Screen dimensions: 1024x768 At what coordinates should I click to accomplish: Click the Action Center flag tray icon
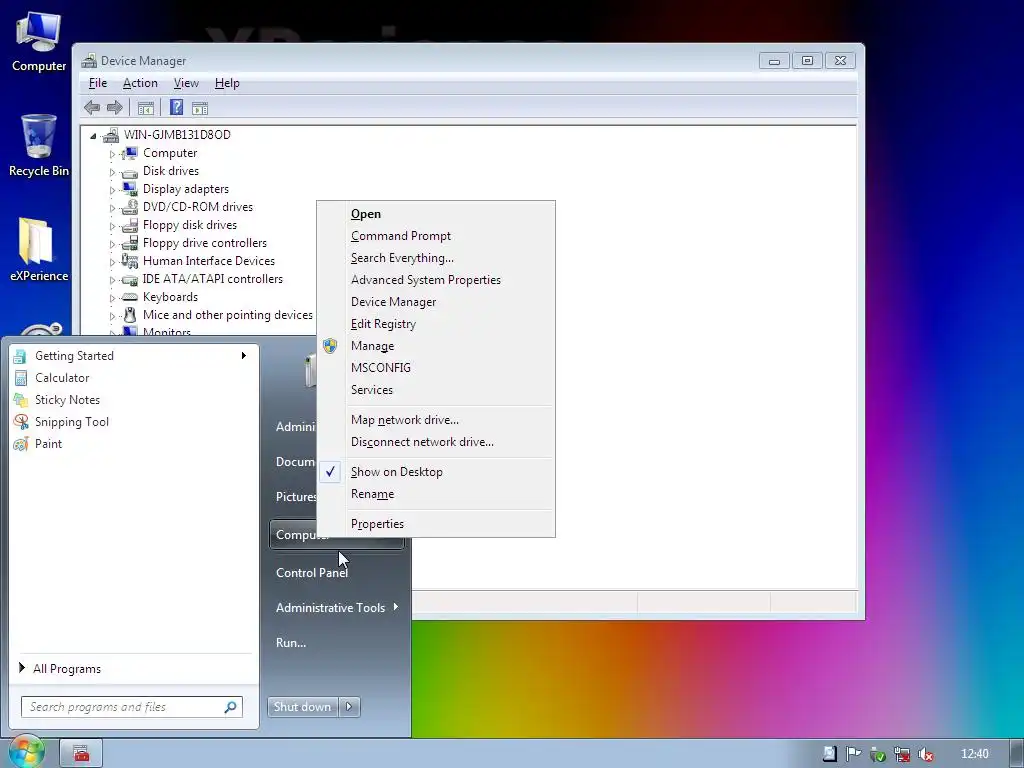pos(853,754)
